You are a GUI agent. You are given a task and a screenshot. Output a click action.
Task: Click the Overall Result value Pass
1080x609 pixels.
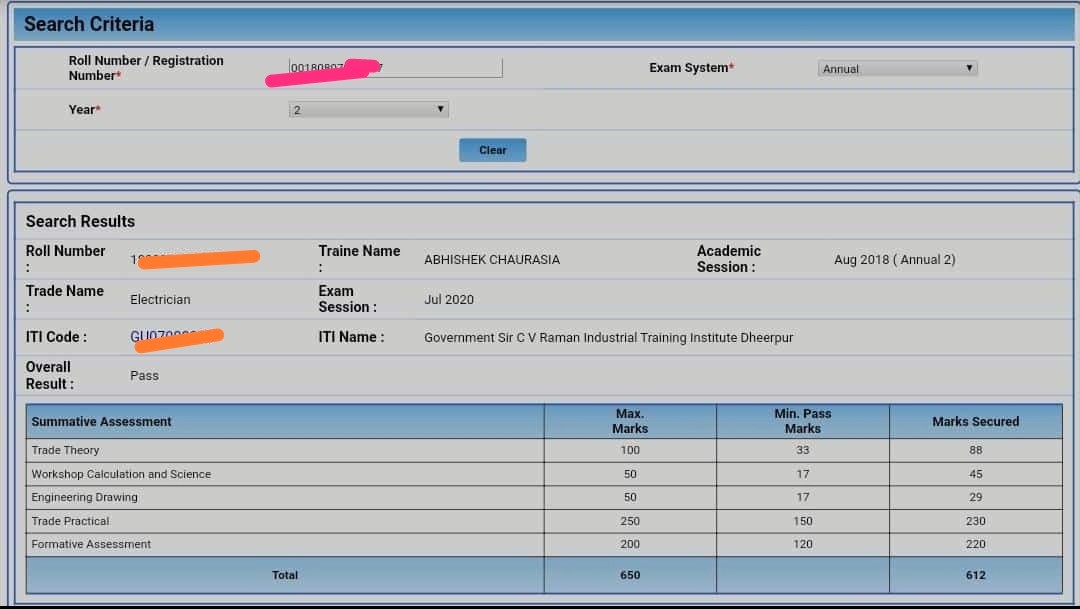coord(143,375)
